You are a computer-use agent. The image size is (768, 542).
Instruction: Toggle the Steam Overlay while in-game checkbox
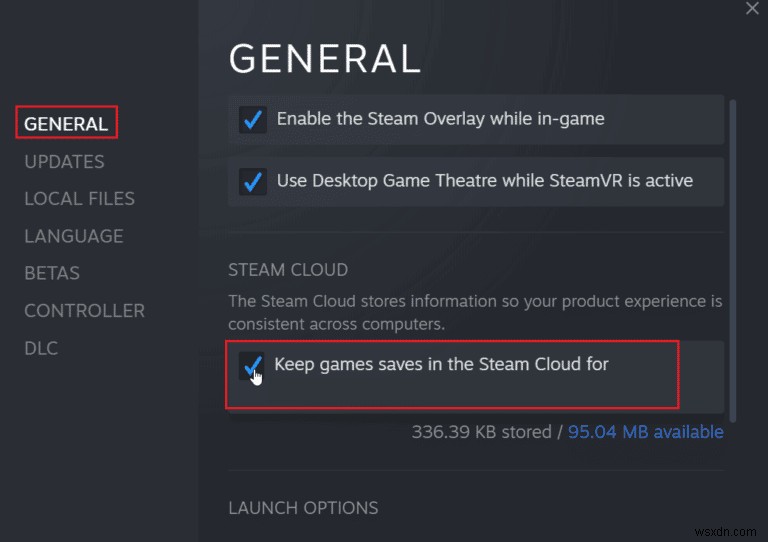coord(252,120)
